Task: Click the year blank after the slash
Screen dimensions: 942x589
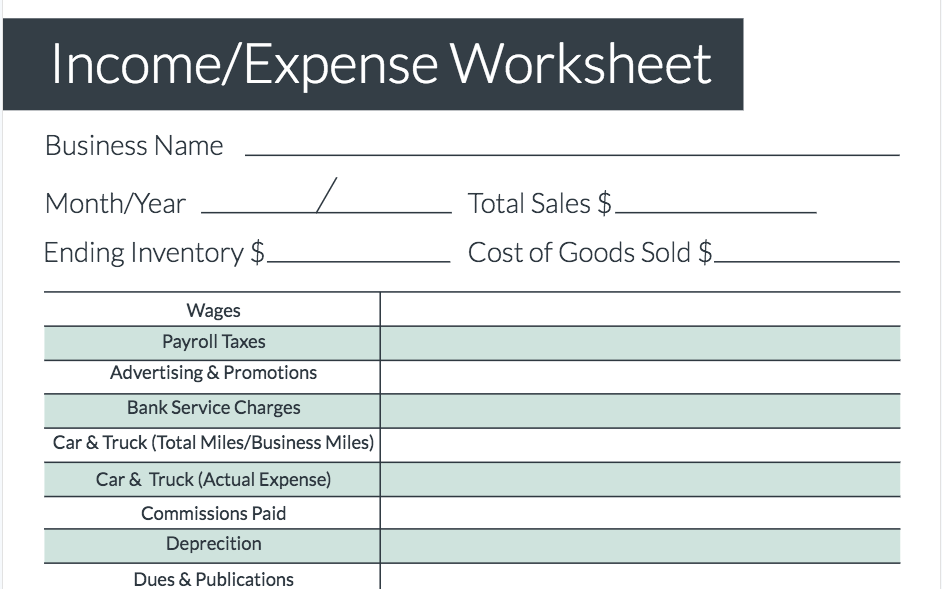Action: (392, 203)
